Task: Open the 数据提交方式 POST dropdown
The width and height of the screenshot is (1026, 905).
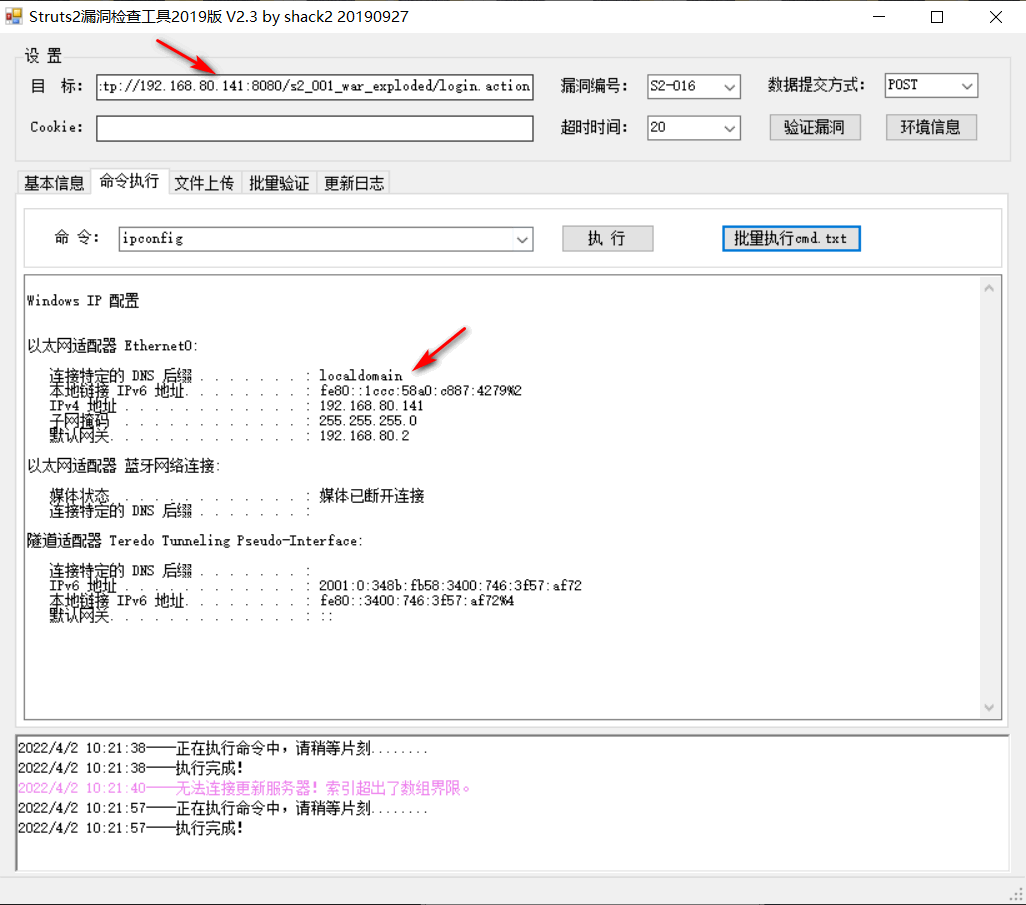Action: click(x=931, y=86)
